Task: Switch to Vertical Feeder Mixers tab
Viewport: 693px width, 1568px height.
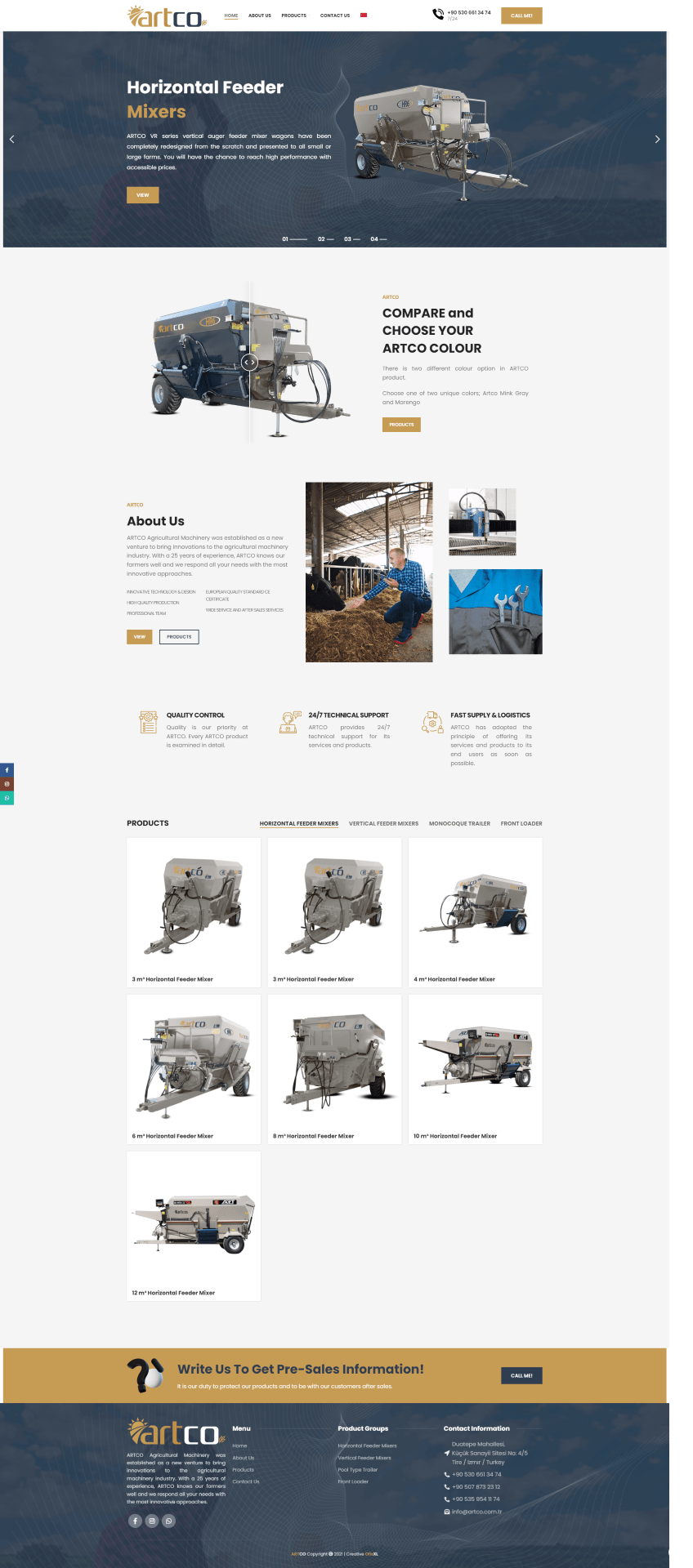Action: click(383, 823)
